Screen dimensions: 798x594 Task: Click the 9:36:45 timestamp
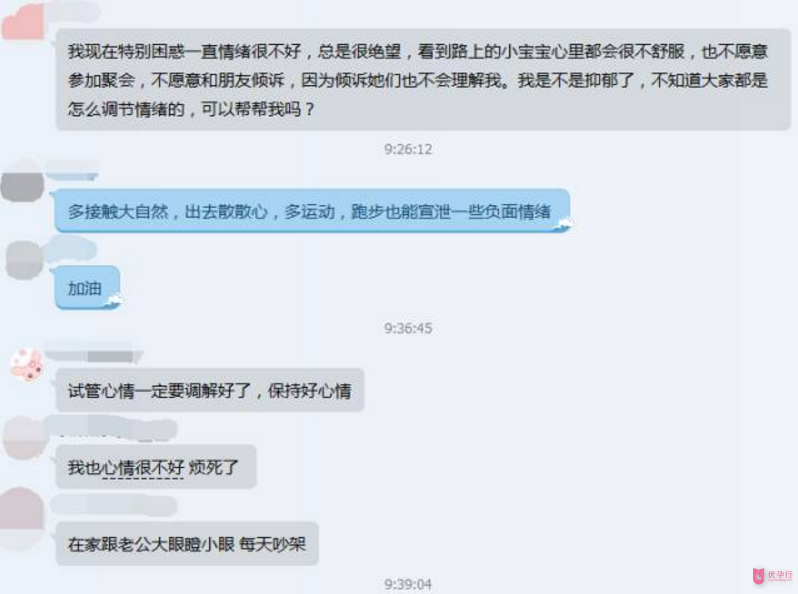(x=408, y=328)
